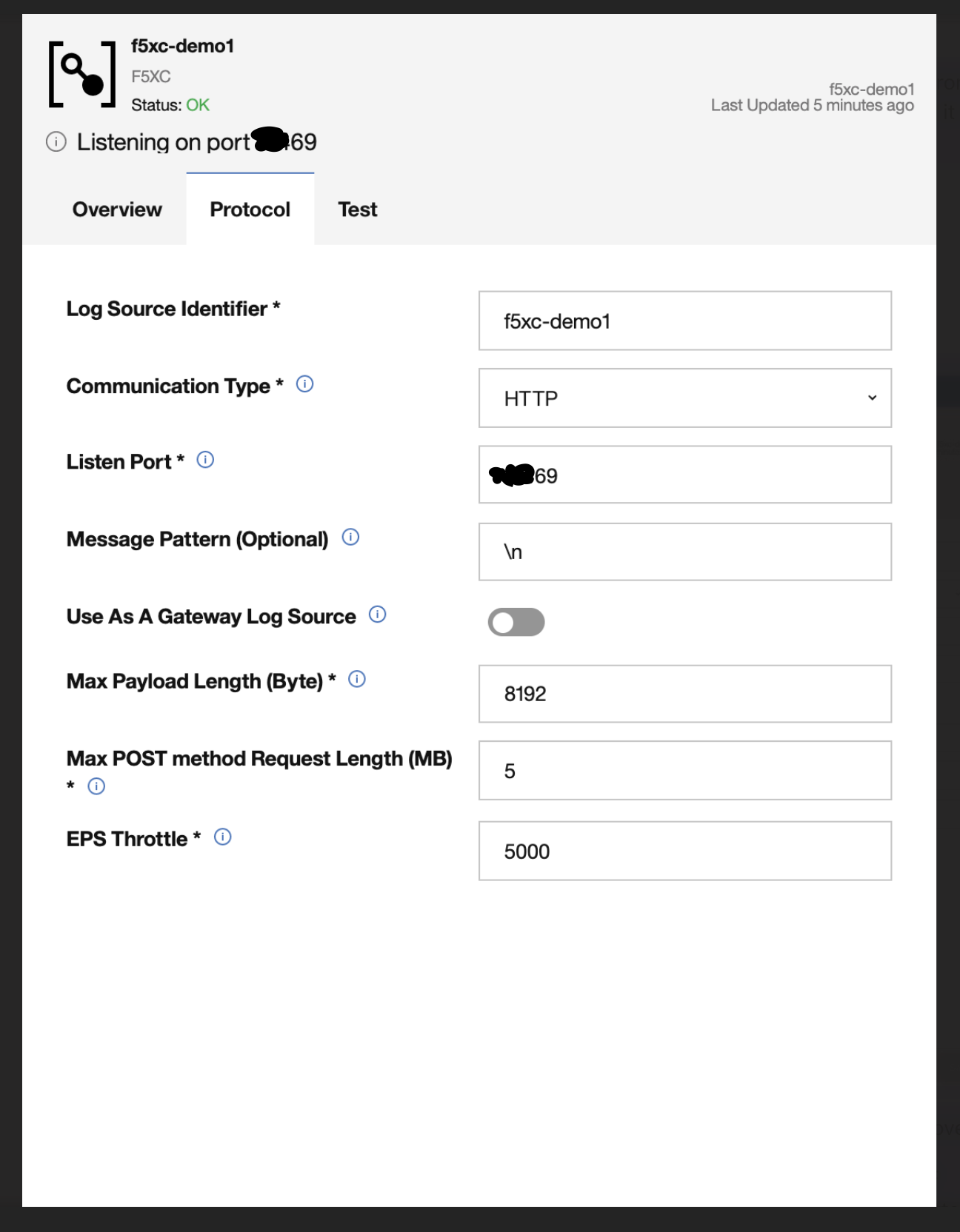Image resolution: width=960 pixels, height=1232 pixels.
Task: Click the Max Payload Length field showing 8192
Action: pos(684,693)
